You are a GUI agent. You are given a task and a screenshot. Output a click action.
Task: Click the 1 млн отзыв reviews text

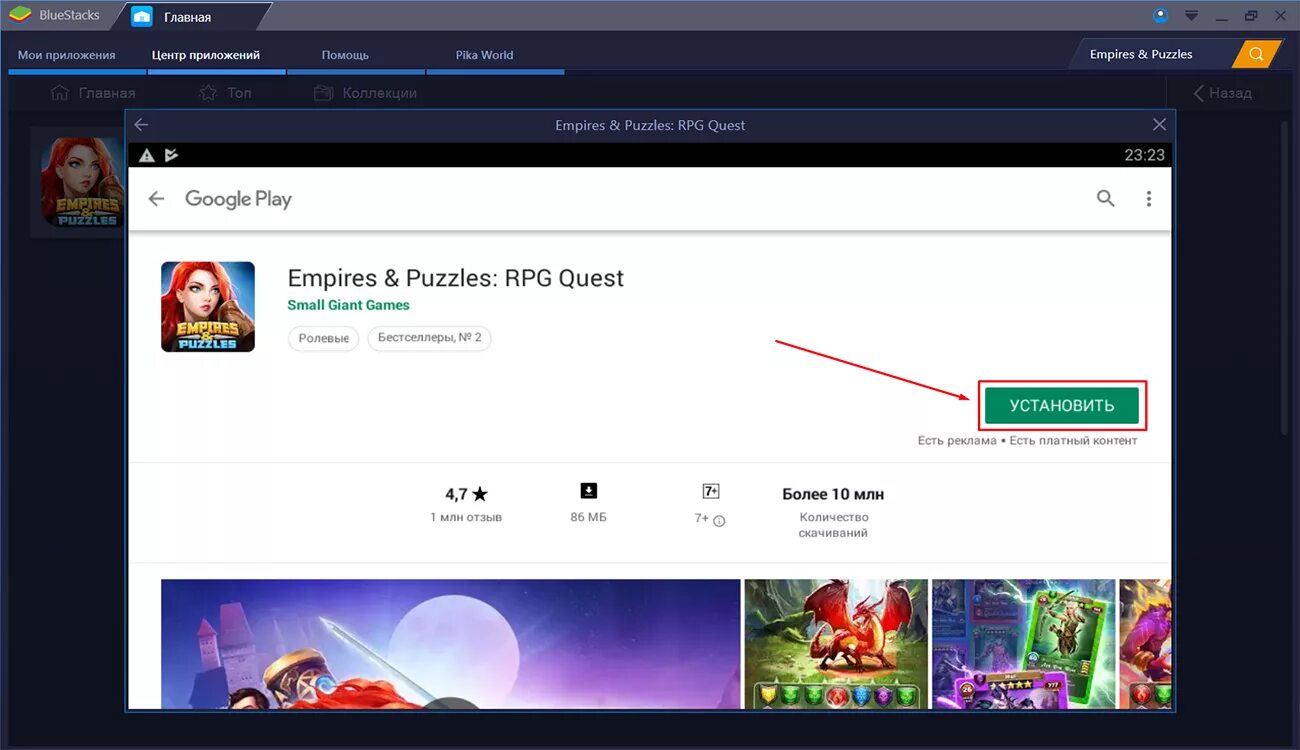point(466,517)
